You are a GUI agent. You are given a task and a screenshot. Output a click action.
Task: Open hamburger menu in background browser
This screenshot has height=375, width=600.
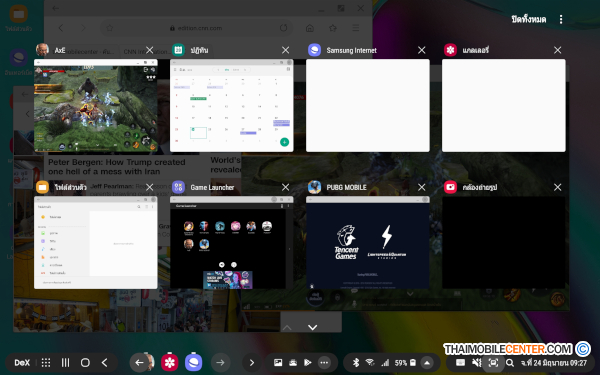356,28
